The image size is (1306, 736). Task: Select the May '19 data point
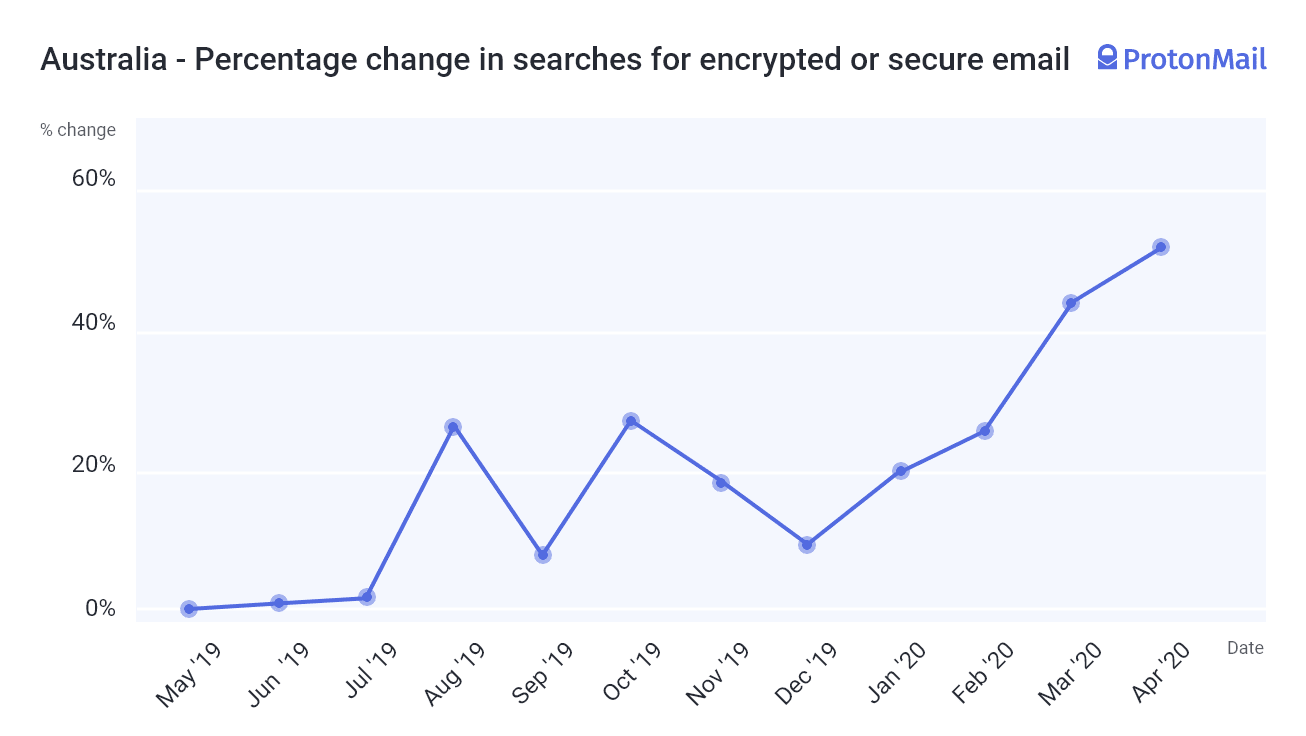(189, 609)
